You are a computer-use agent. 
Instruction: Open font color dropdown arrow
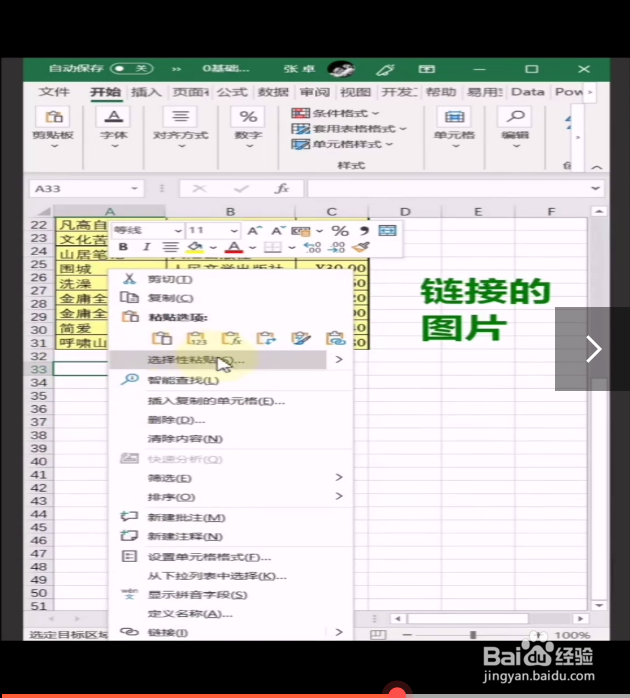coord(252,248)
